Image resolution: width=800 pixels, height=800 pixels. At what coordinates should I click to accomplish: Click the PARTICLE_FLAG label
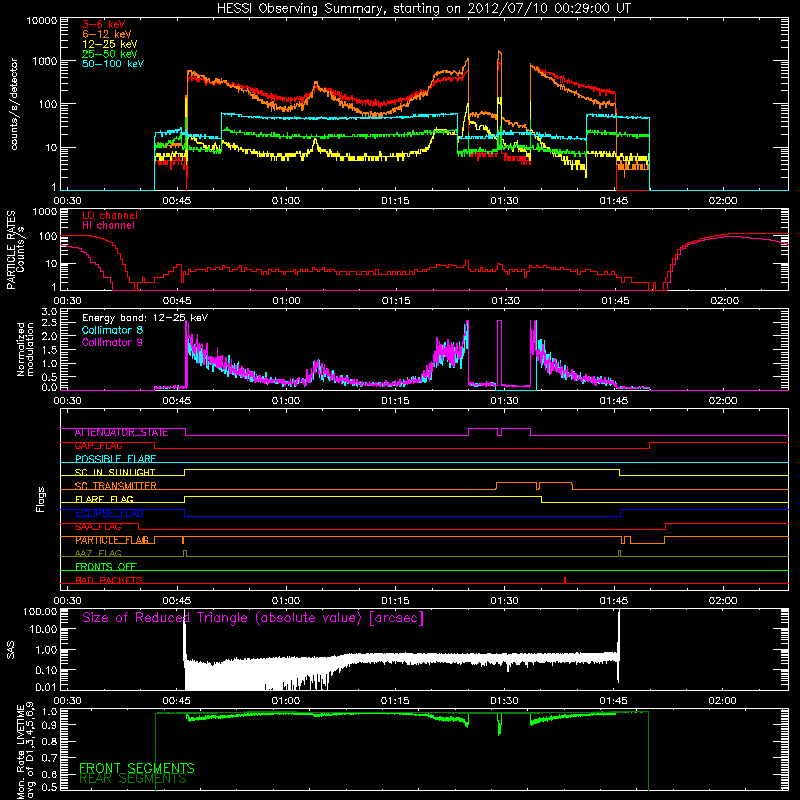coord(112,540)
